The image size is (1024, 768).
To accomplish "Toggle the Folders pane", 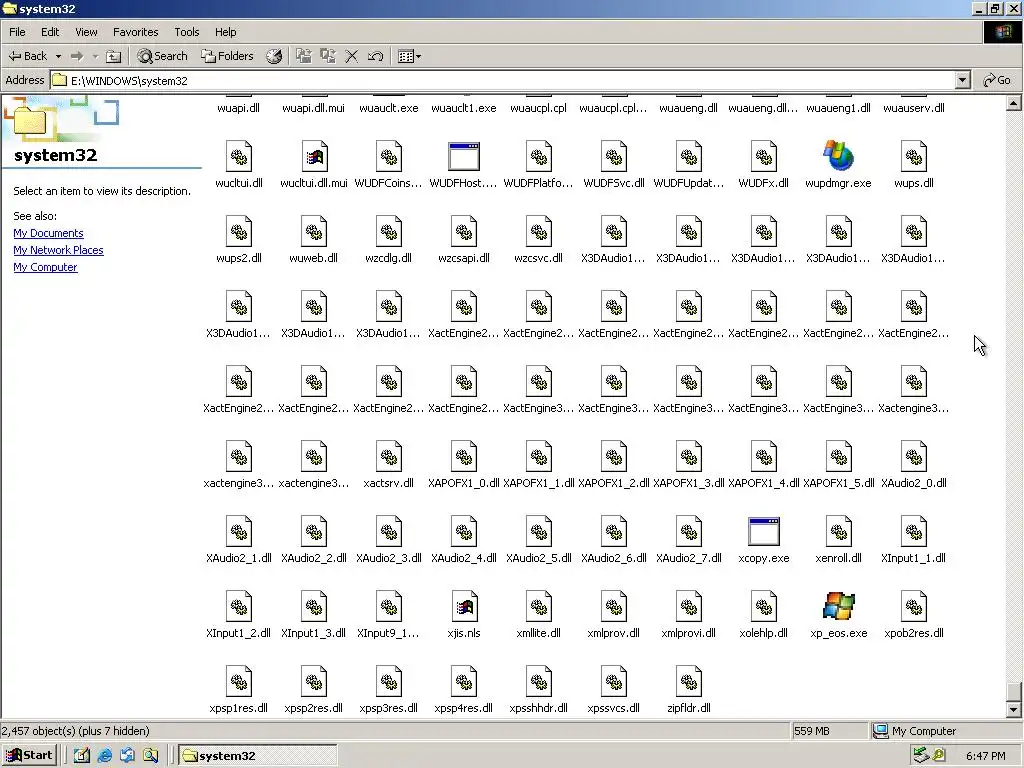I will click(x=227, y=56).
